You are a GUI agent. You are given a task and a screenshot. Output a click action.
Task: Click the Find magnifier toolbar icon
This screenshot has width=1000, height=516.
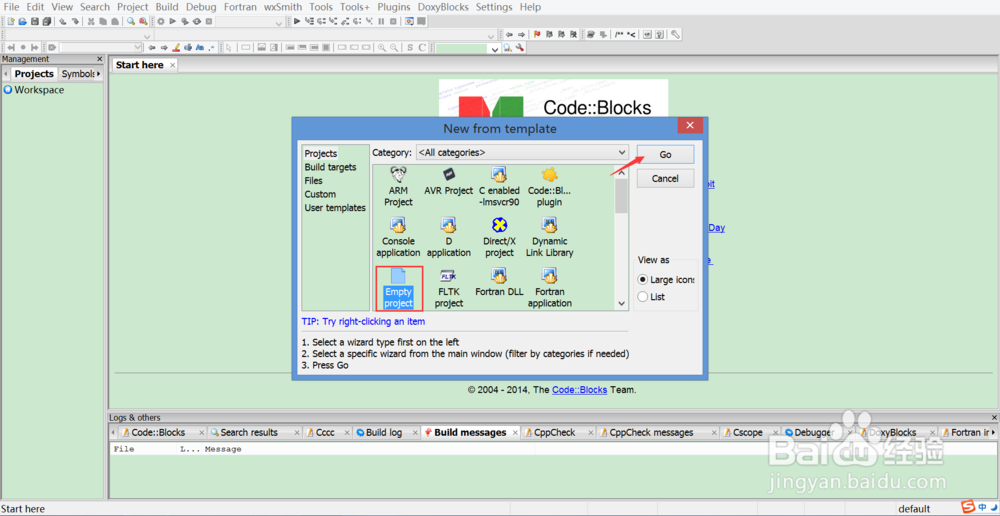click(131, 21)
